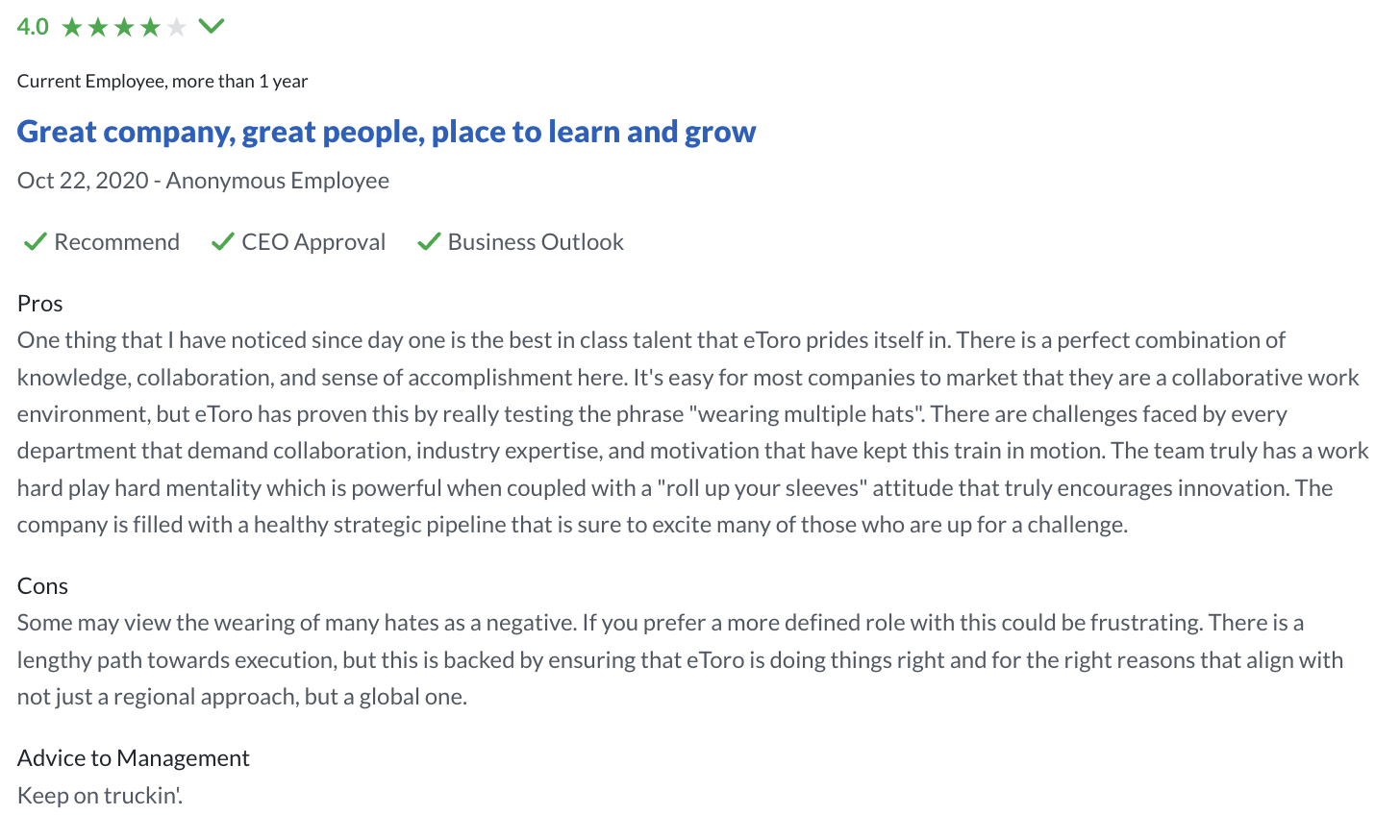The image size is (1400, 840).
Task: Click the Business Outlook label
Action: 536,242
